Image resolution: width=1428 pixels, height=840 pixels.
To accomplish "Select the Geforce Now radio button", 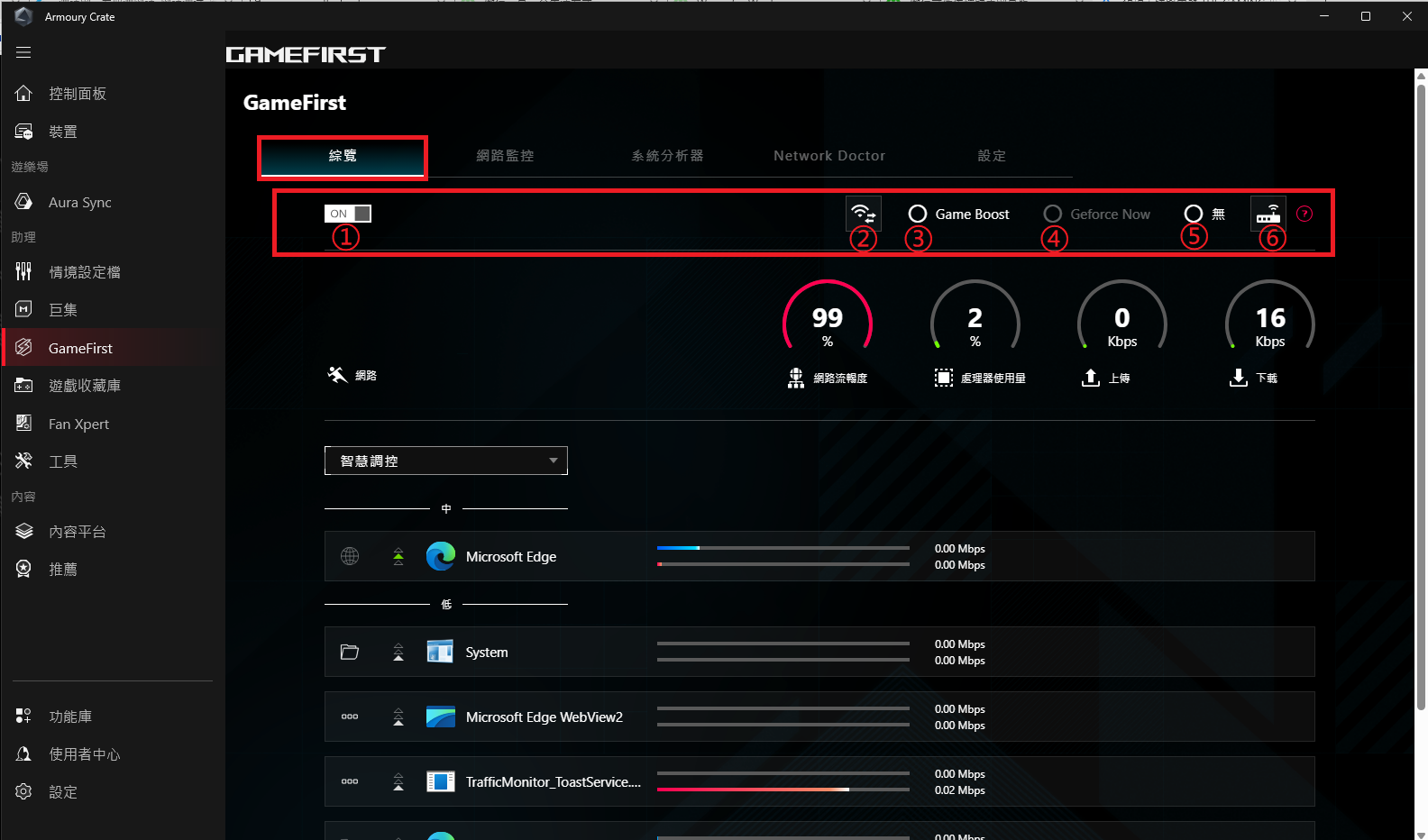I will tap(1053, 214).
